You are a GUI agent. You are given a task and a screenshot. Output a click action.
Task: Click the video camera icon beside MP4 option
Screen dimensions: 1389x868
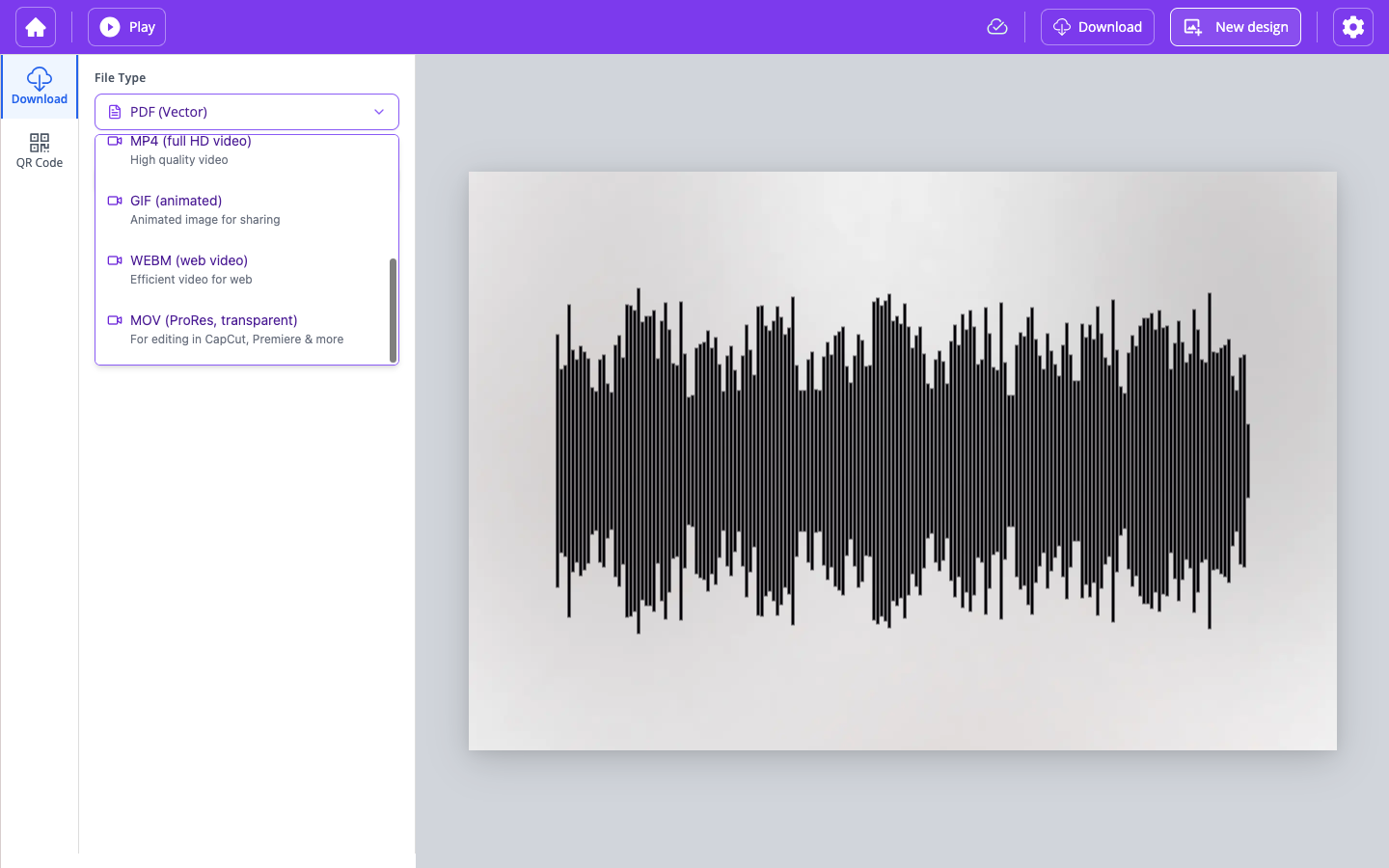coord(115,141)
